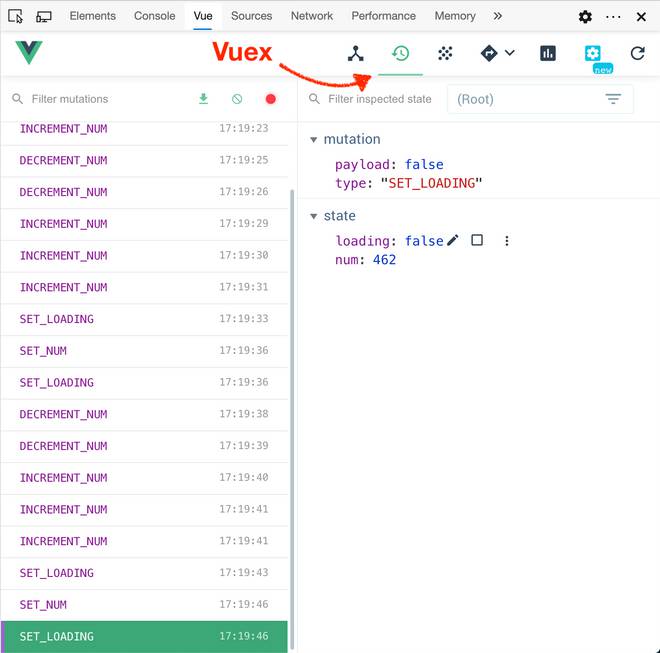Click the mutations list scrollbar
The height and width of the screenshot is (653, 660).
[292, 400]
